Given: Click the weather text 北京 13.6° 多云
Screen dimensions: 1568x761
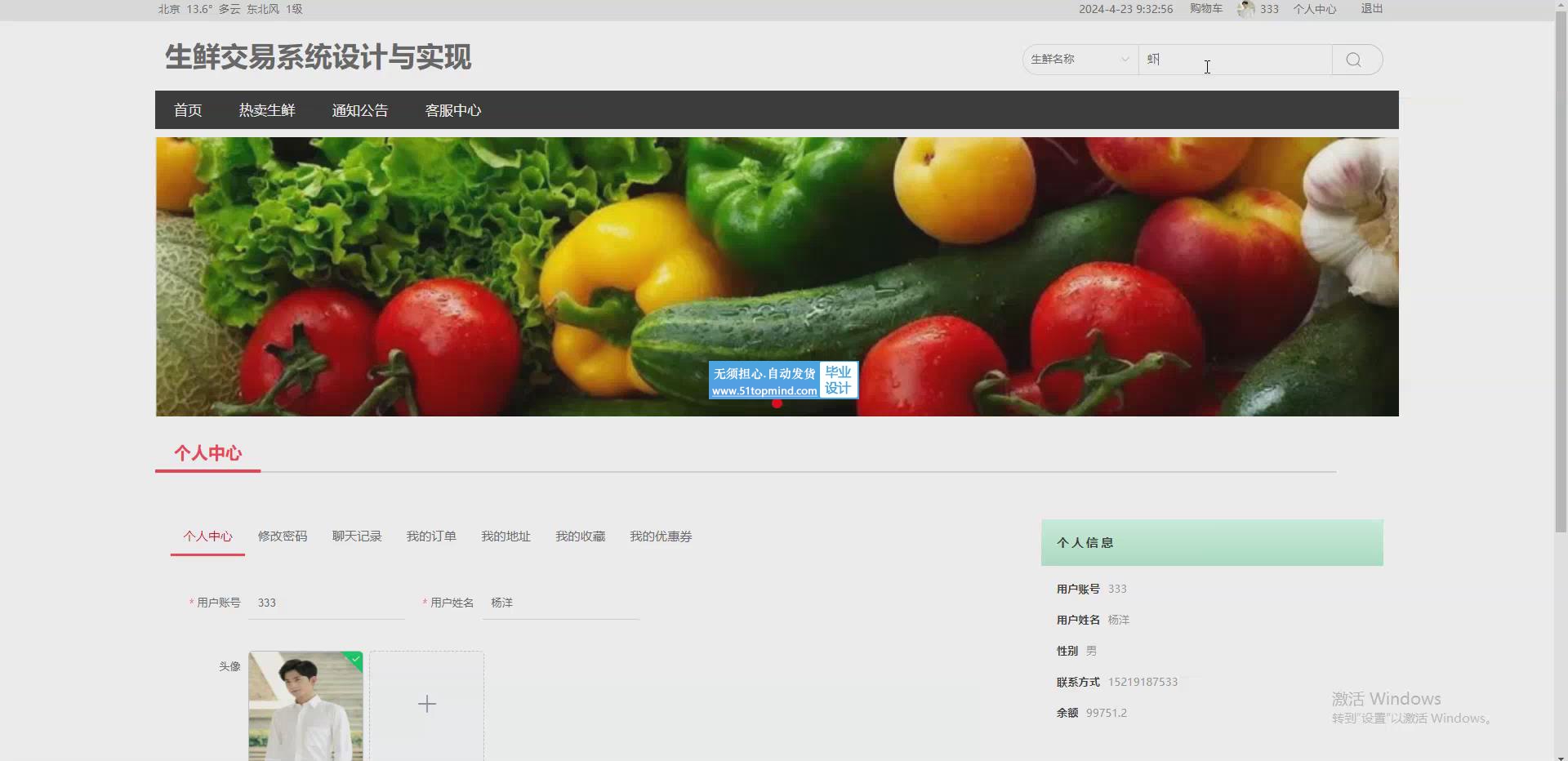Looking at the screenshot, I should pos(199,9).
